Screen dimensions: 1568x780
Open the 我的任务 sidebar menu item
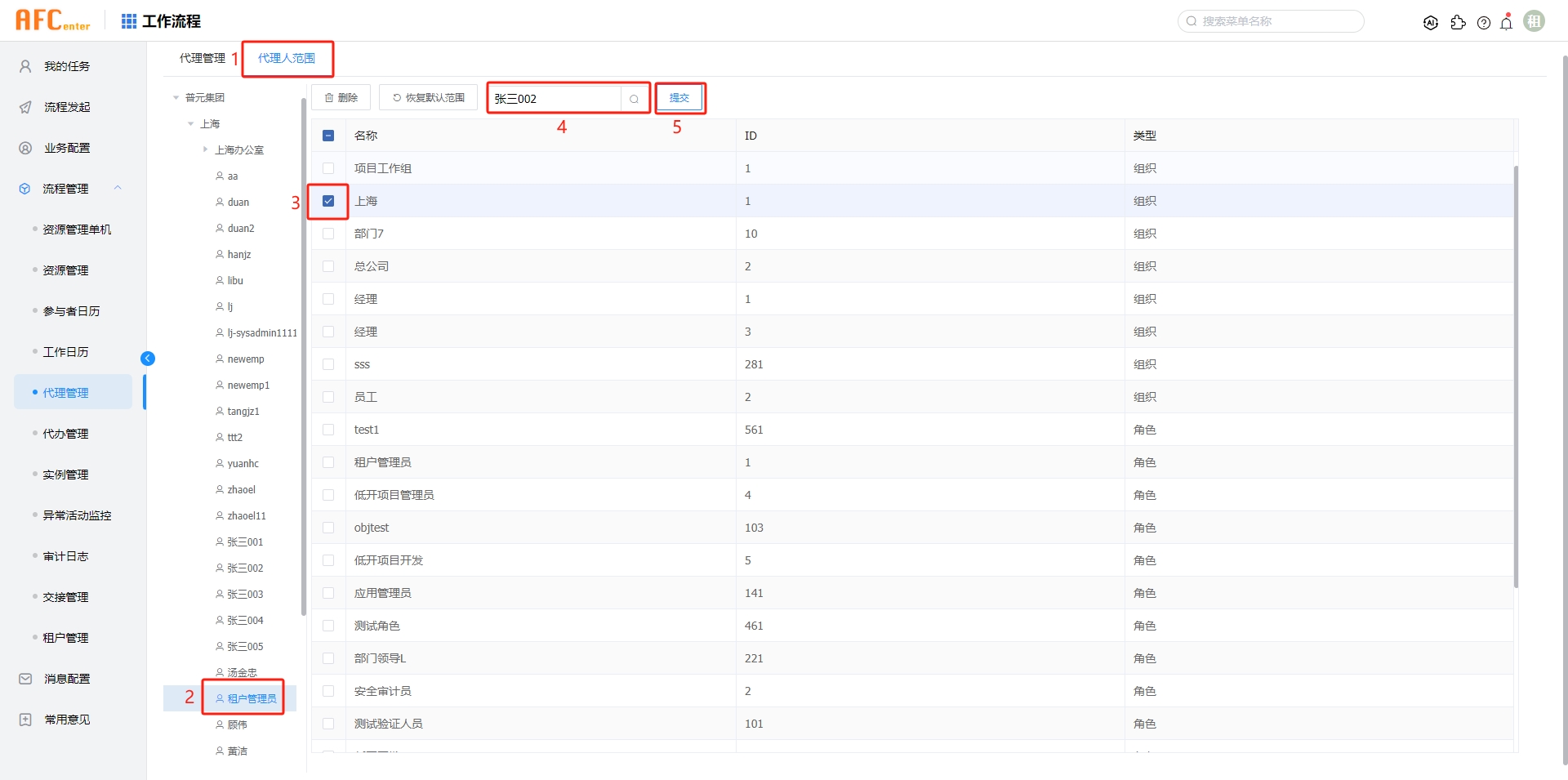[63, 65]
